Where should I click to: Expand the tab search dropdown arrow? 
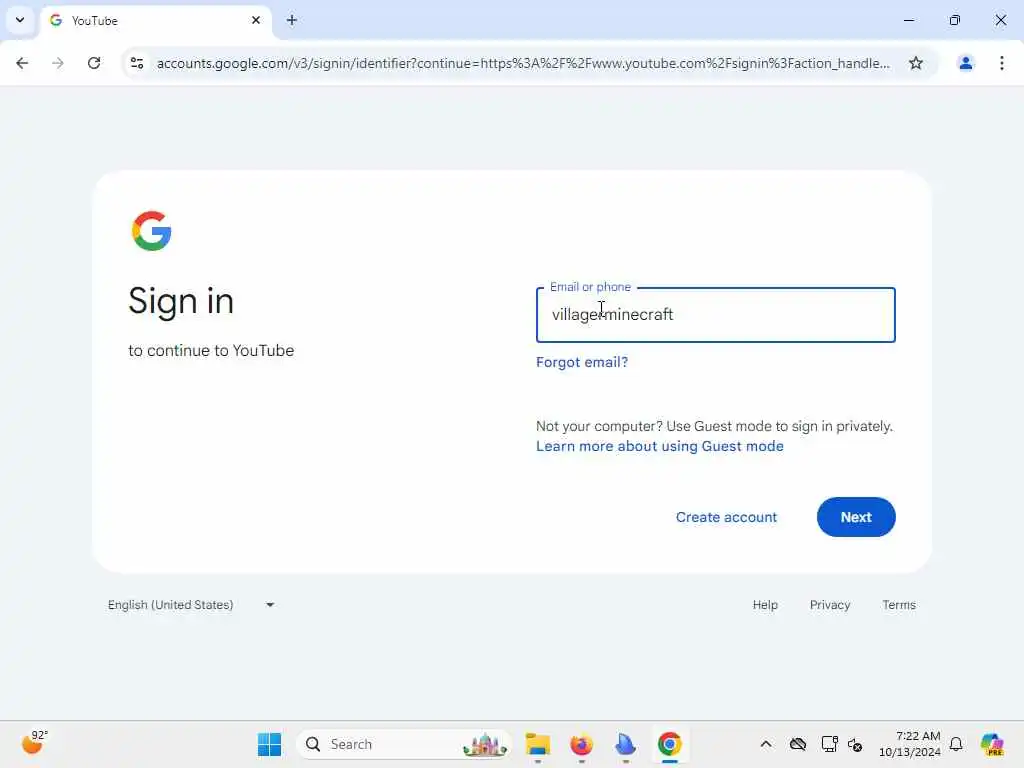20,20
